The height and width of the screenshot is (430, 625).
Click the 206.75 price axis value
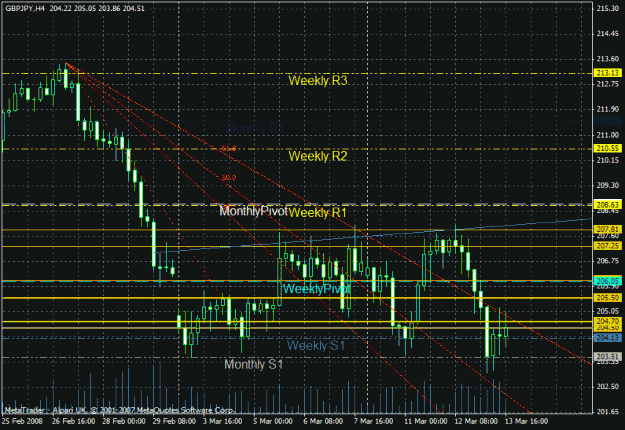(607, 261)
